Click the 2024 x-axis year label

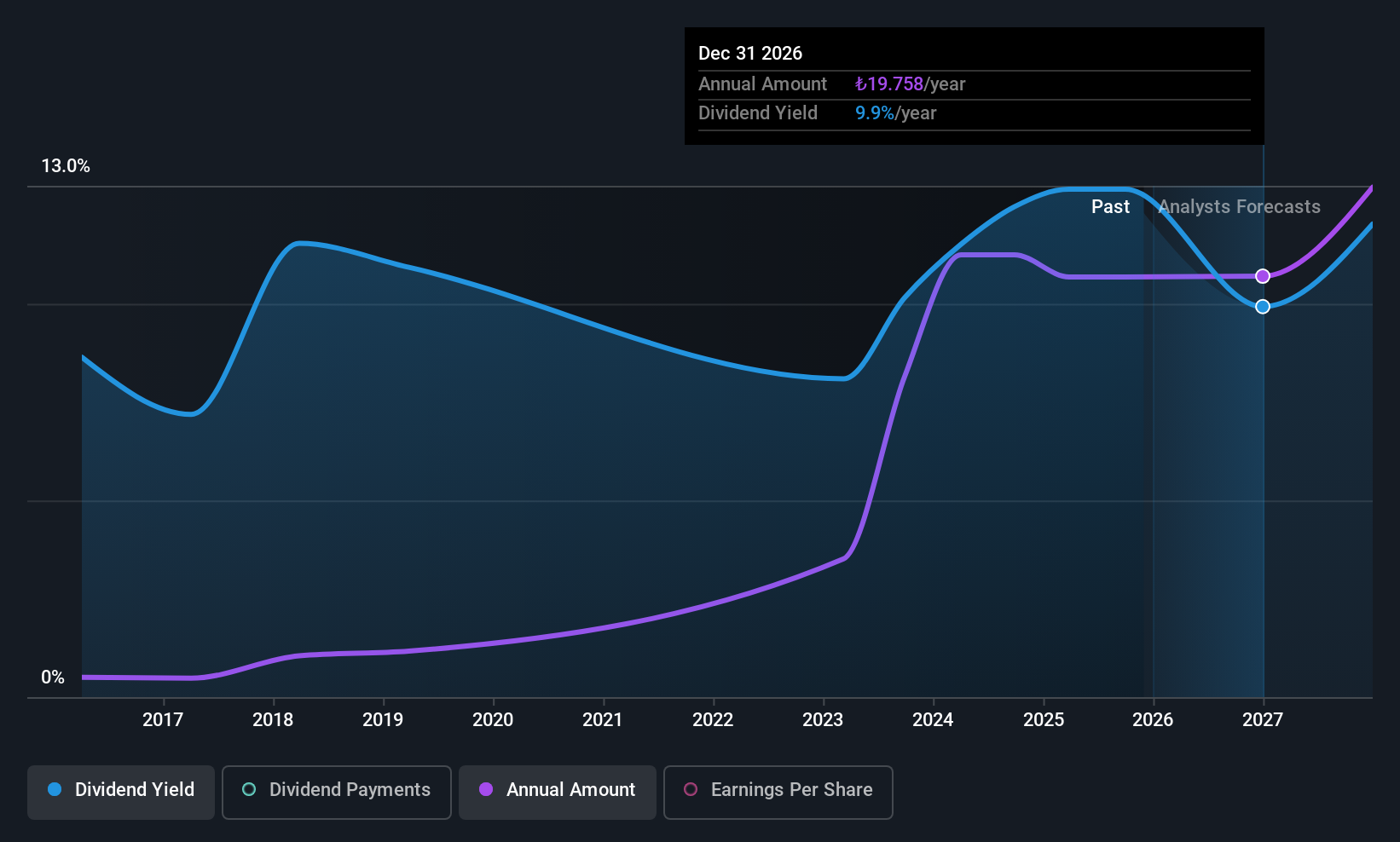pos(933,720)
